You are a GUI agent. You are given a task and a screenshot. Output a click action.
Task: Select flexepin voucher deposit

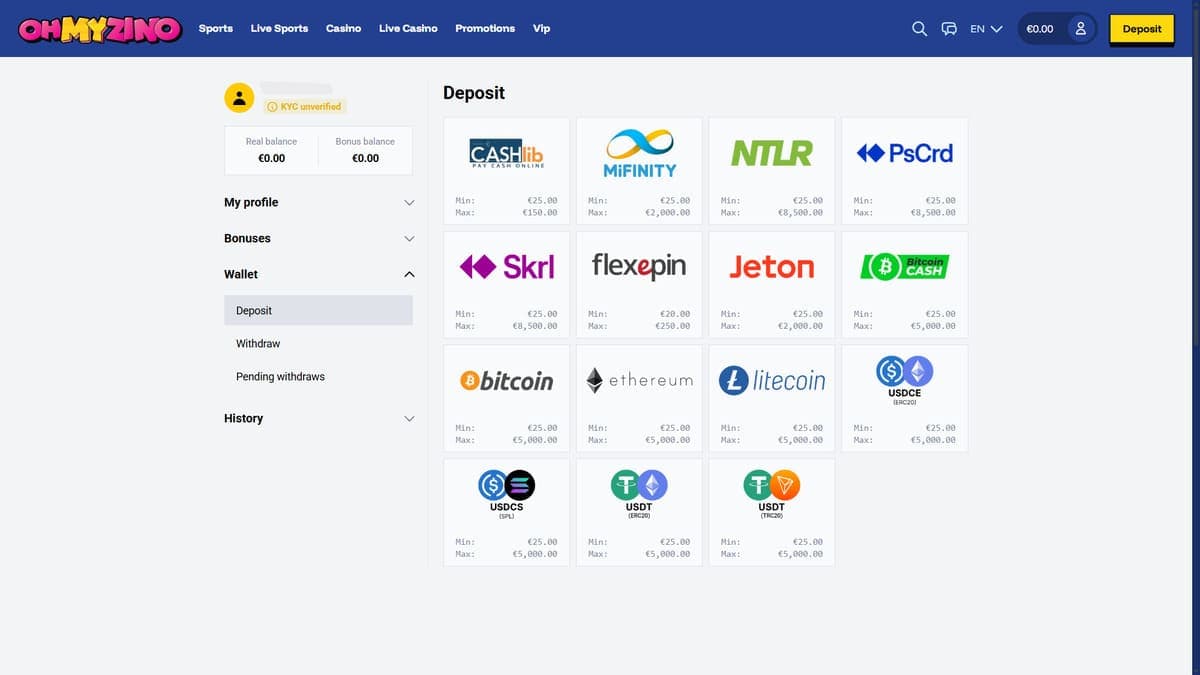640,284
